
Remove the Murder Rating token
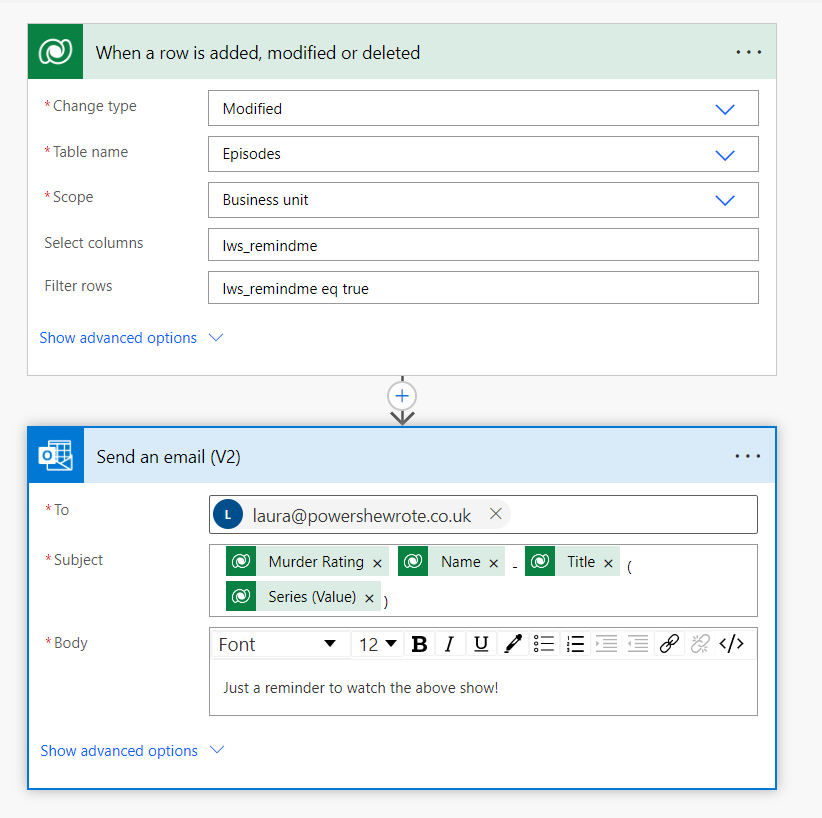[377, 563]
